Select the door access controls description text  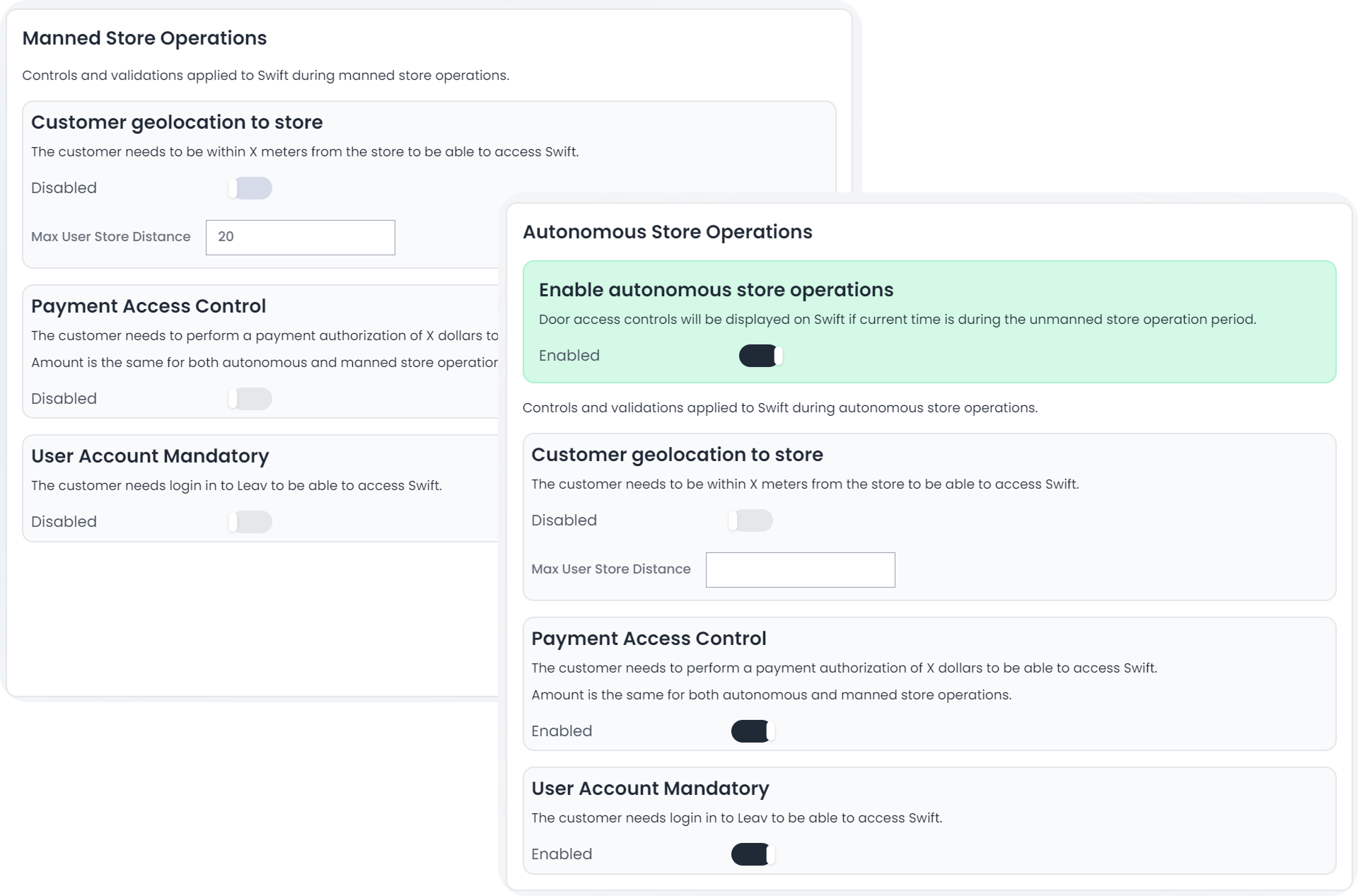click(x=897, y=319)
